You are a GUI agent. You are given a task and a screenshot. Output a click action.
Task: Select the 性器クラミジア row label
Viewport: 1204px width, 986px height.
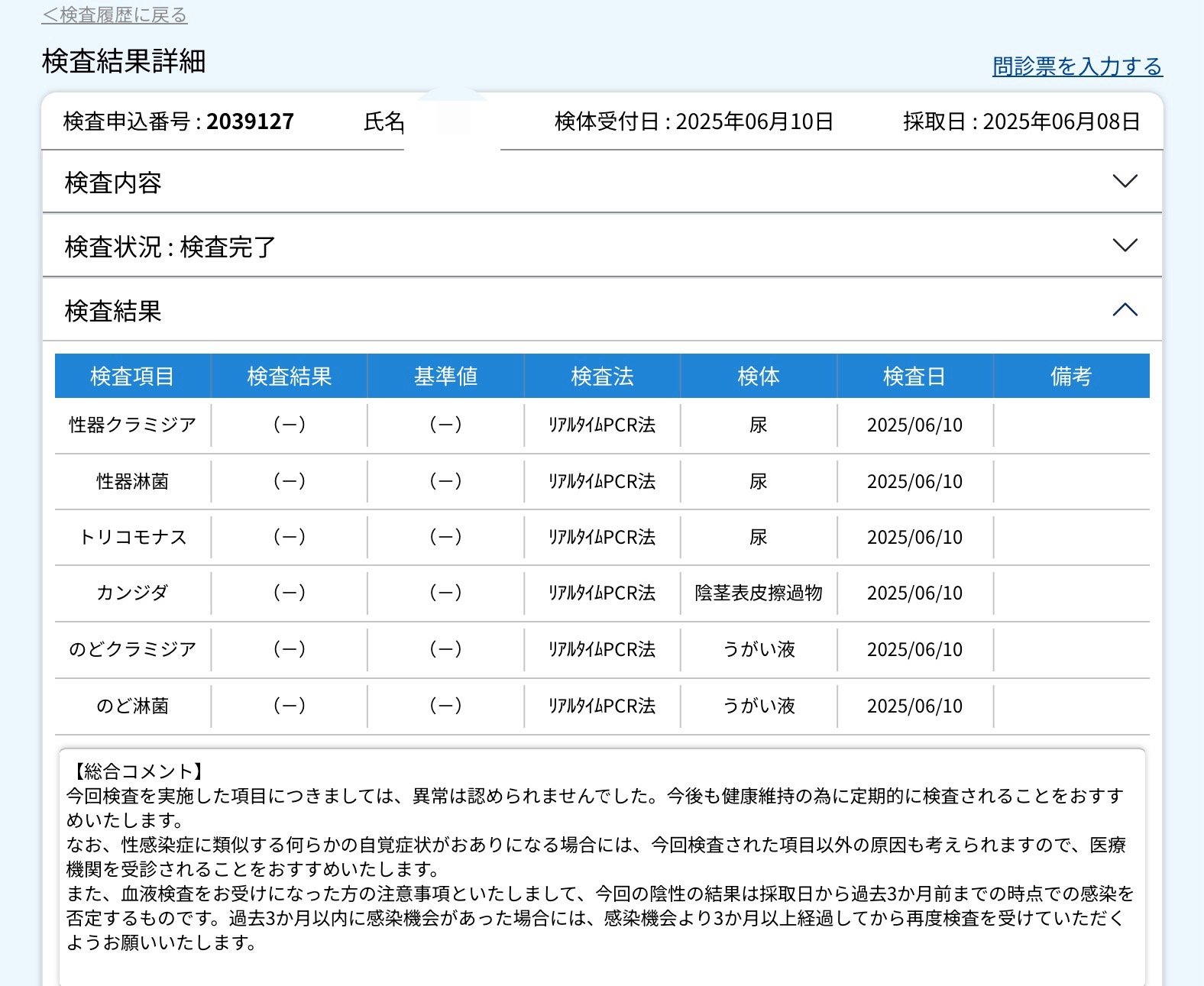click(x=132, y=425)
